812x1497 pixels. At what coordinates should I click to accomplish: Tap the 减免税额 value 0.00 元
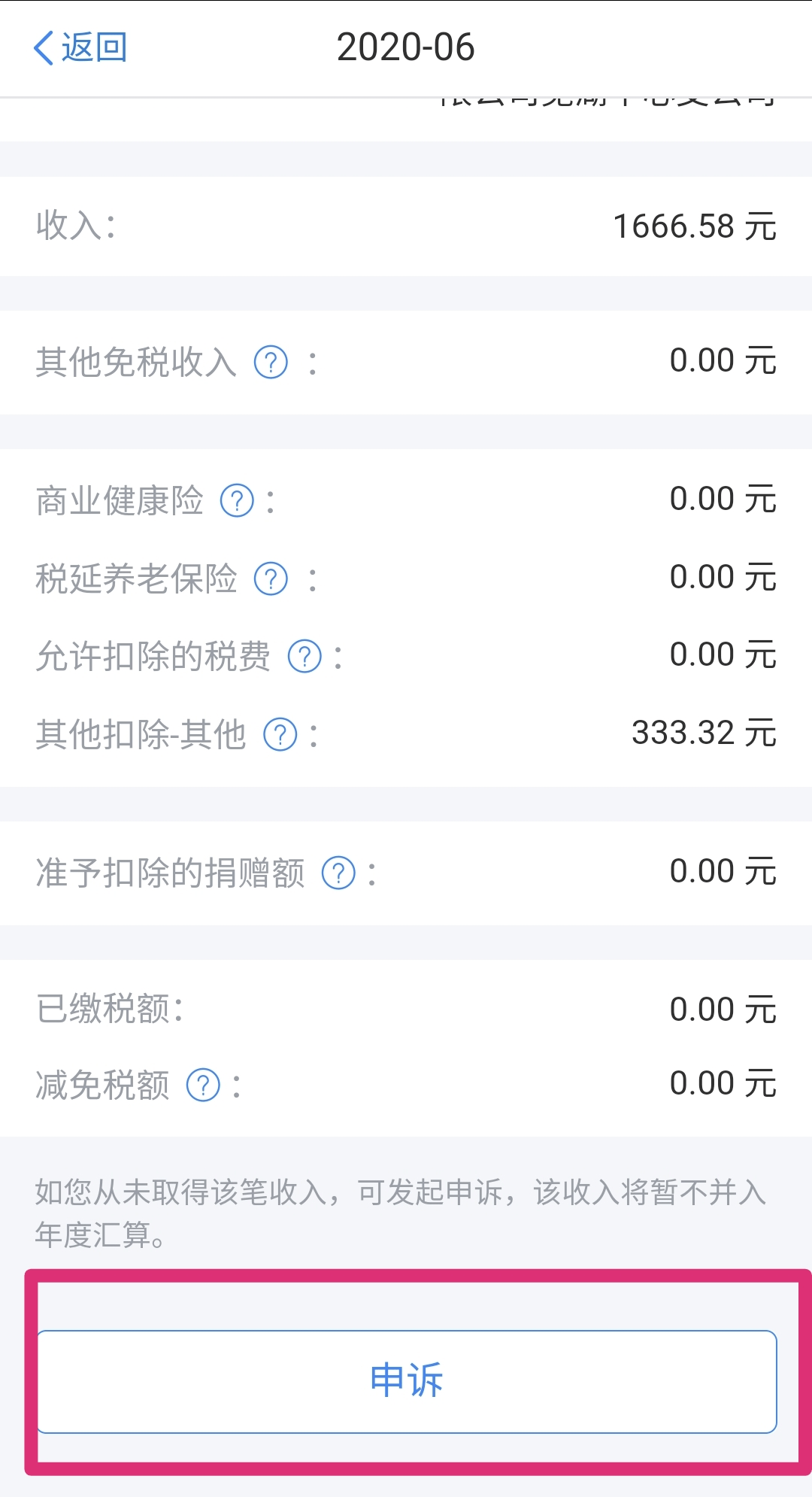pyautogui.click(x=723, y=1084)
